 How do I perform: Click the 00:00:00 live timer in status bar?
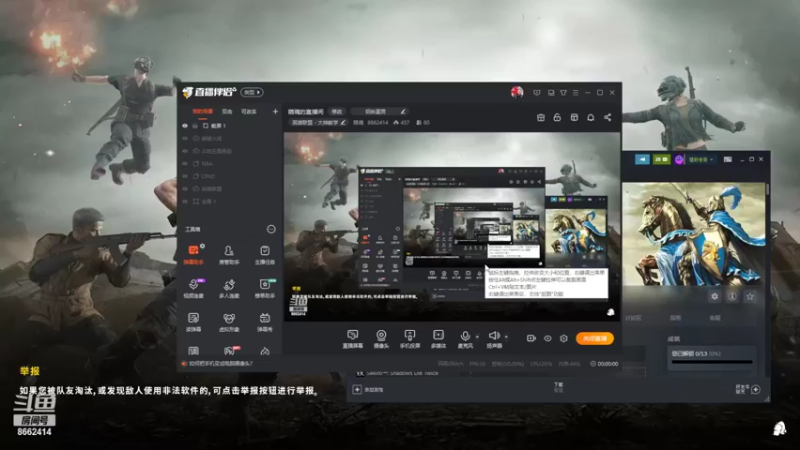coord(605,364)
